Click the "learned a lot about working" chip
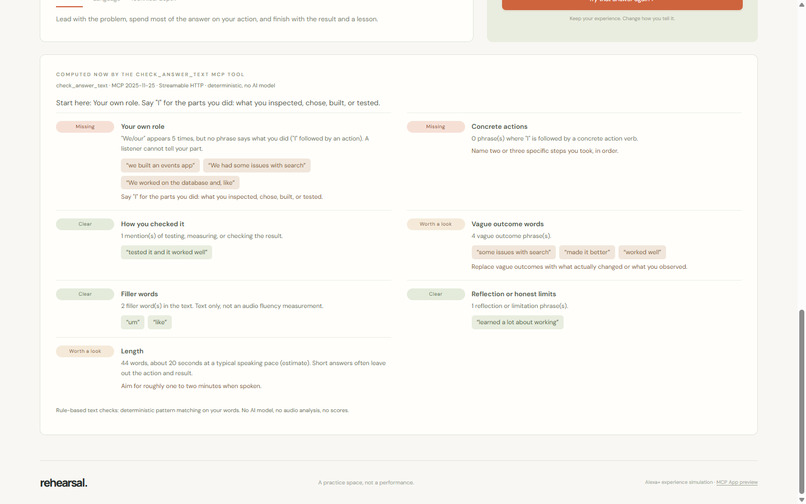This screenshot has width=806, height=504. 518,322
